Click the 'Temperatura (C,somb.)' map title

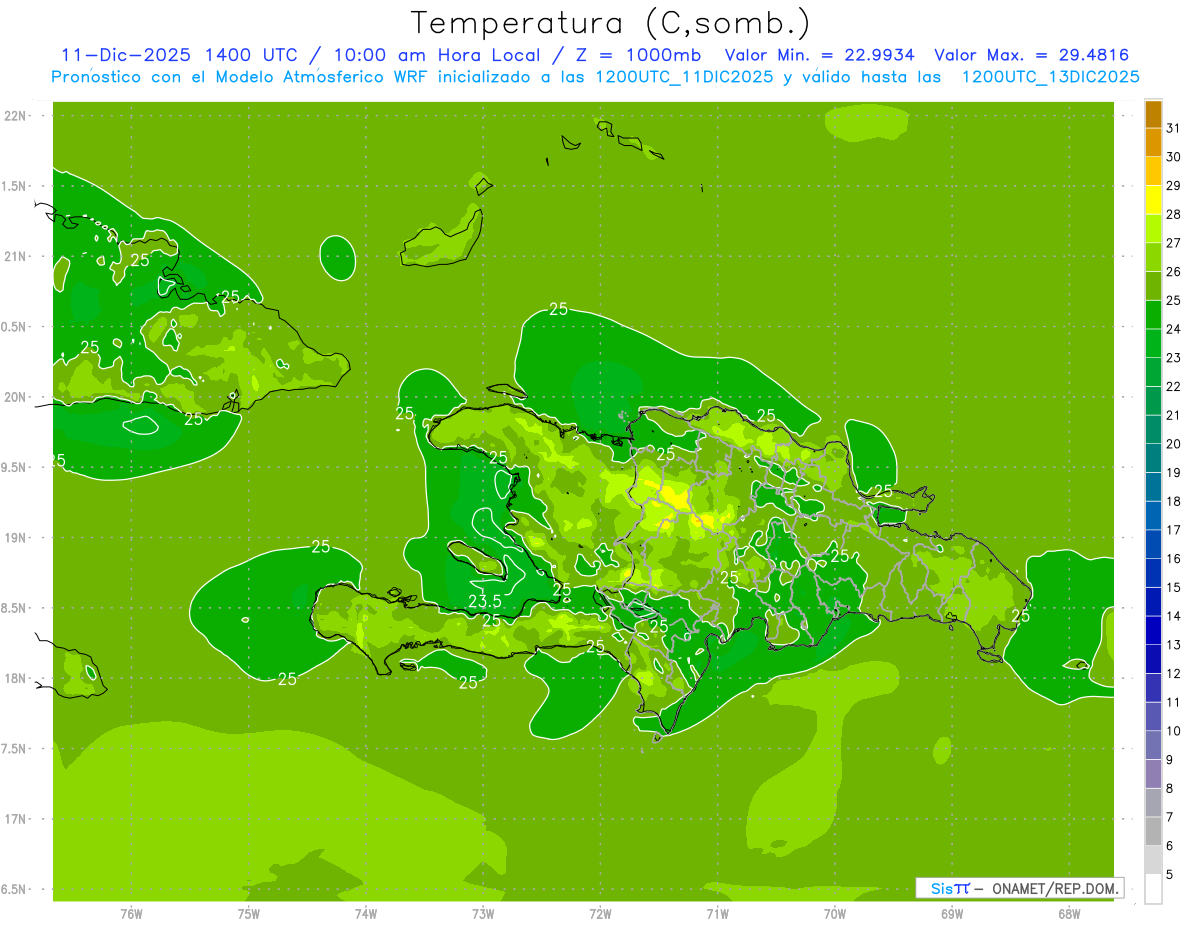pos(611,24)
